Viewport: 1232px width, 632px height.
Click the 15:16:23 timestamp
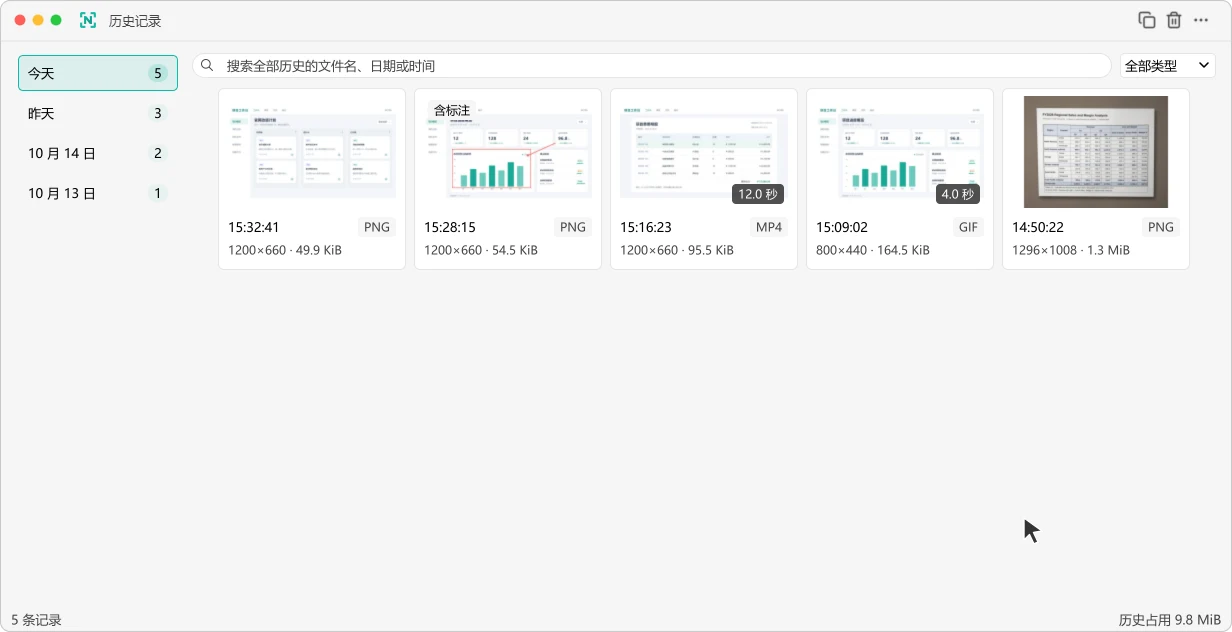click(646, 227)
